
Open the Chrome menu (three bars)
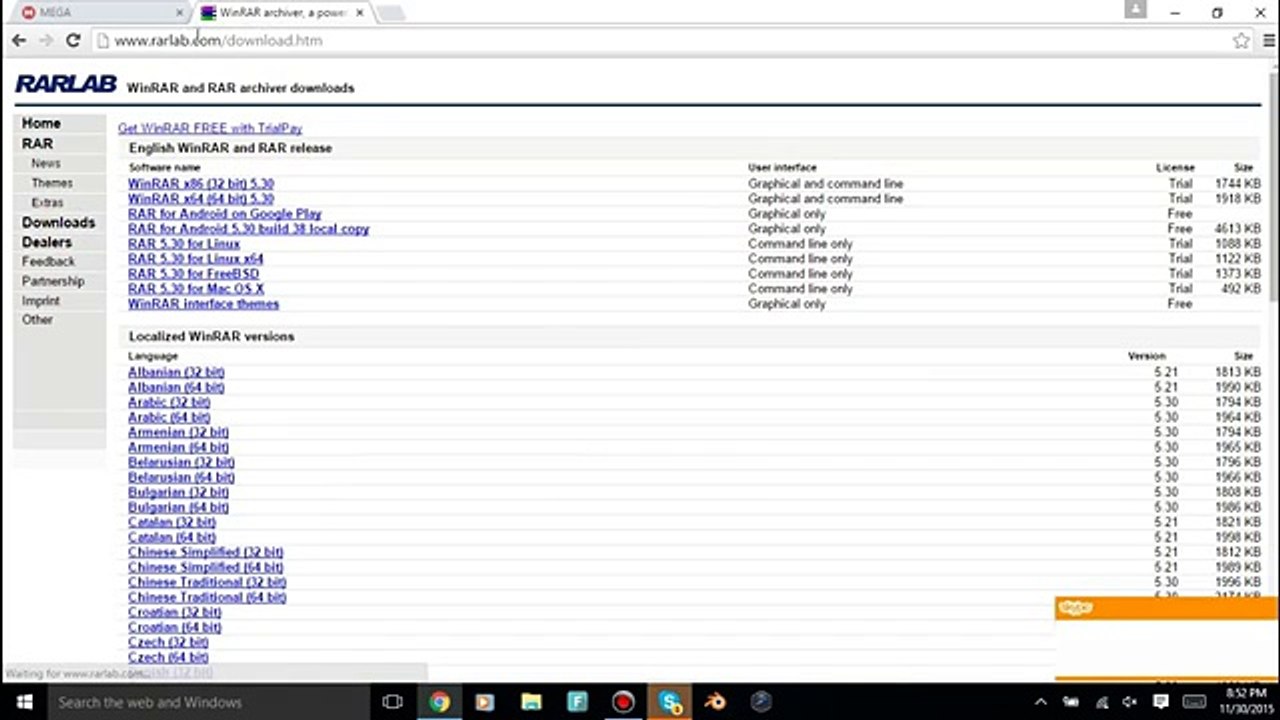pos(1268,41)
